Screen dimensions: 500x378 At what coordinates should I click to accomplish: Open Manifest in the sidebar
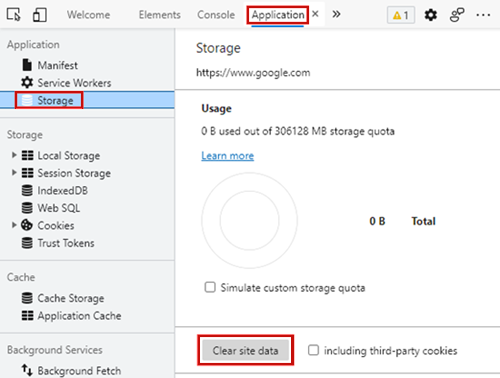[58, 65]
